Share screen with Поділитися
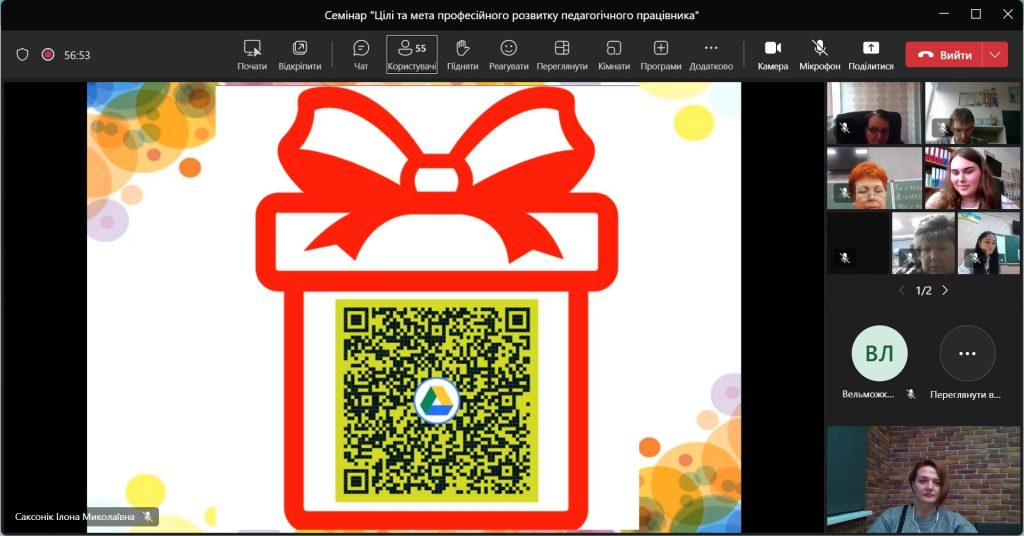 [x=871, y=55]
